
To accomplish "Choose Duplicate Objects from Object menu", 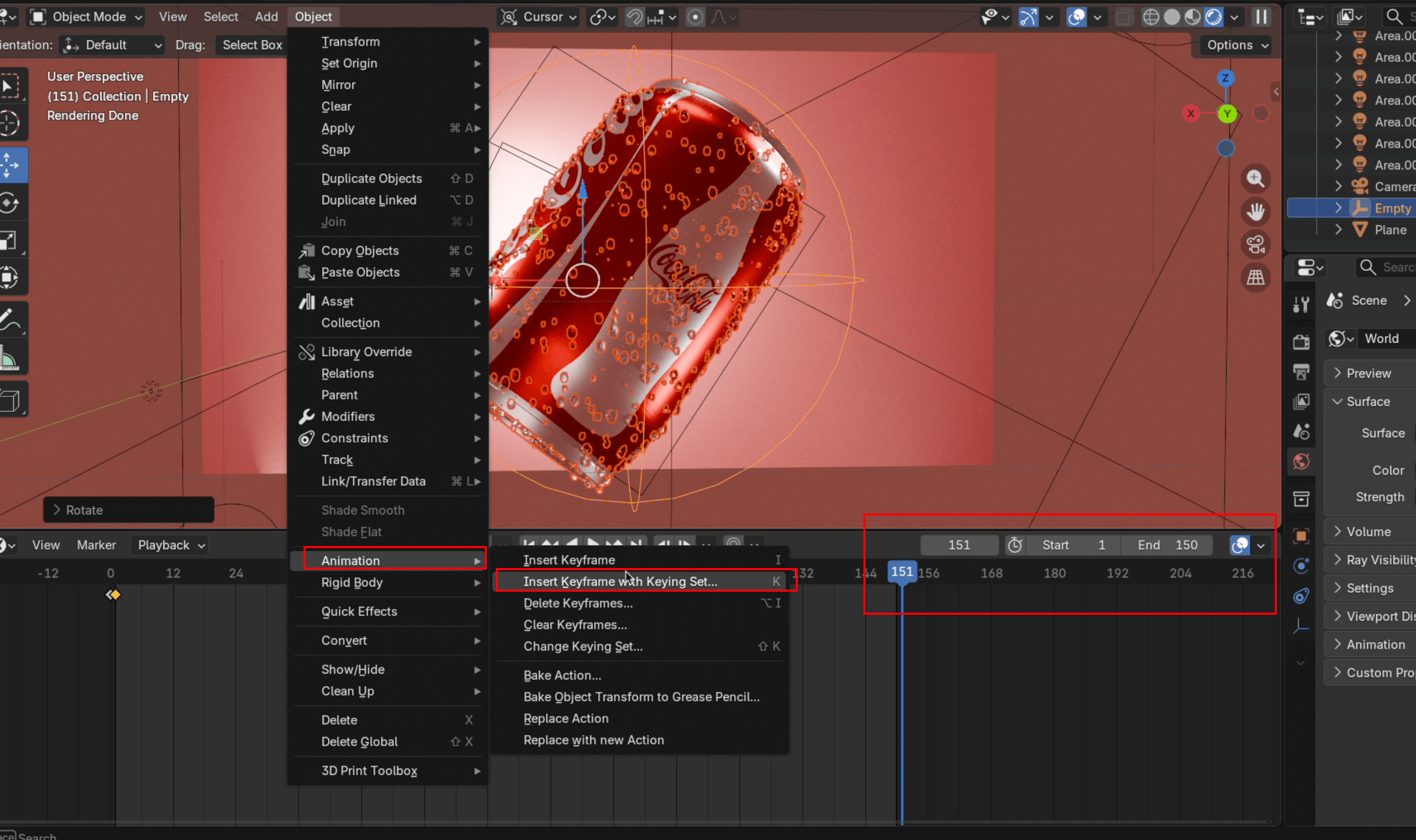I will coord(388,178).
